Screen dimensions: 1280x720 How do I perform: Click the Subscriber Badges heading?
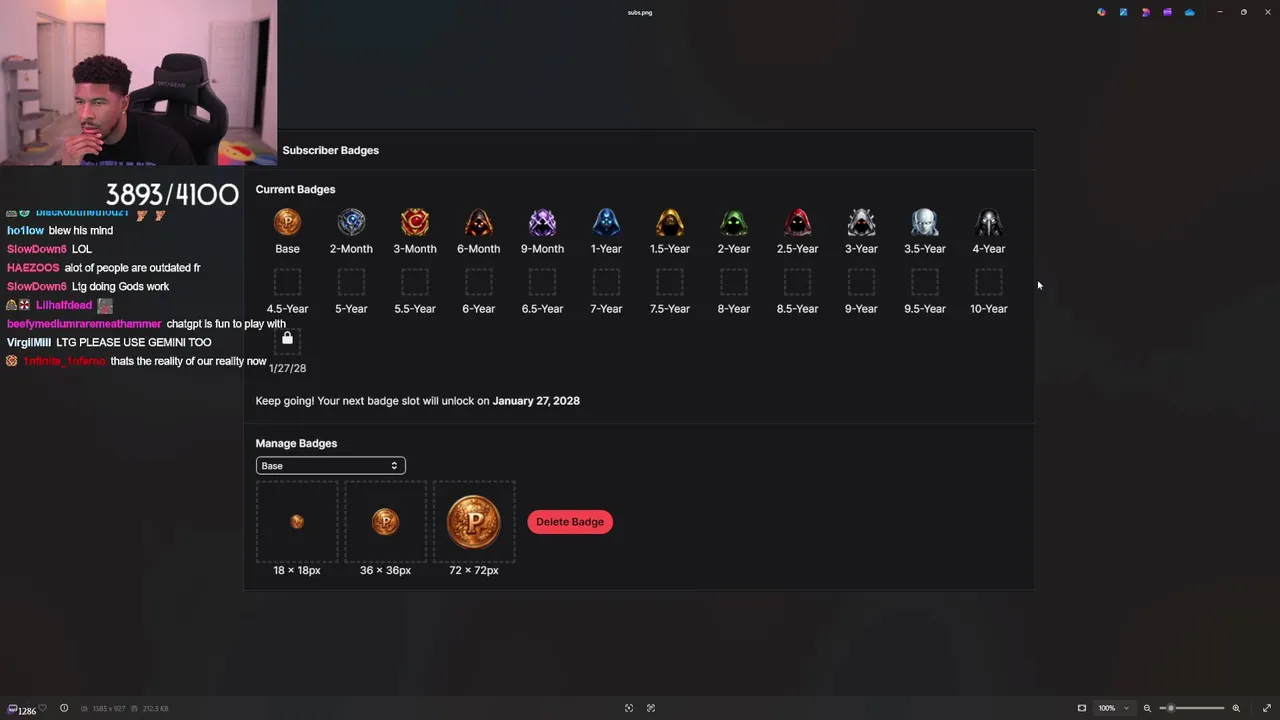tap(331, 150)
